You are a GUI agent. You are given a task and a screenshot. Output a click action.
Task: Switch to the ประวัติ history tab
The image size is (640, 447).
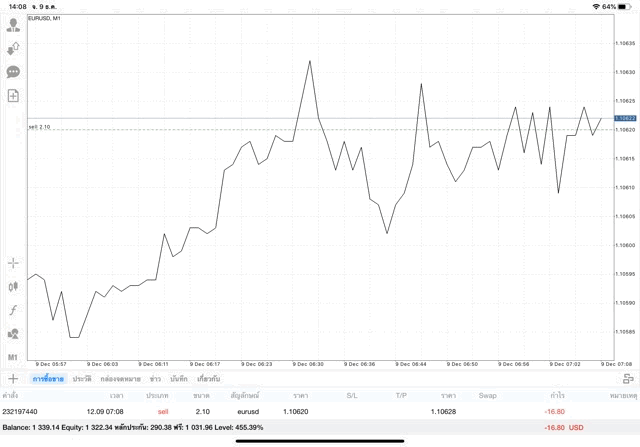click(x=82, y=379)
